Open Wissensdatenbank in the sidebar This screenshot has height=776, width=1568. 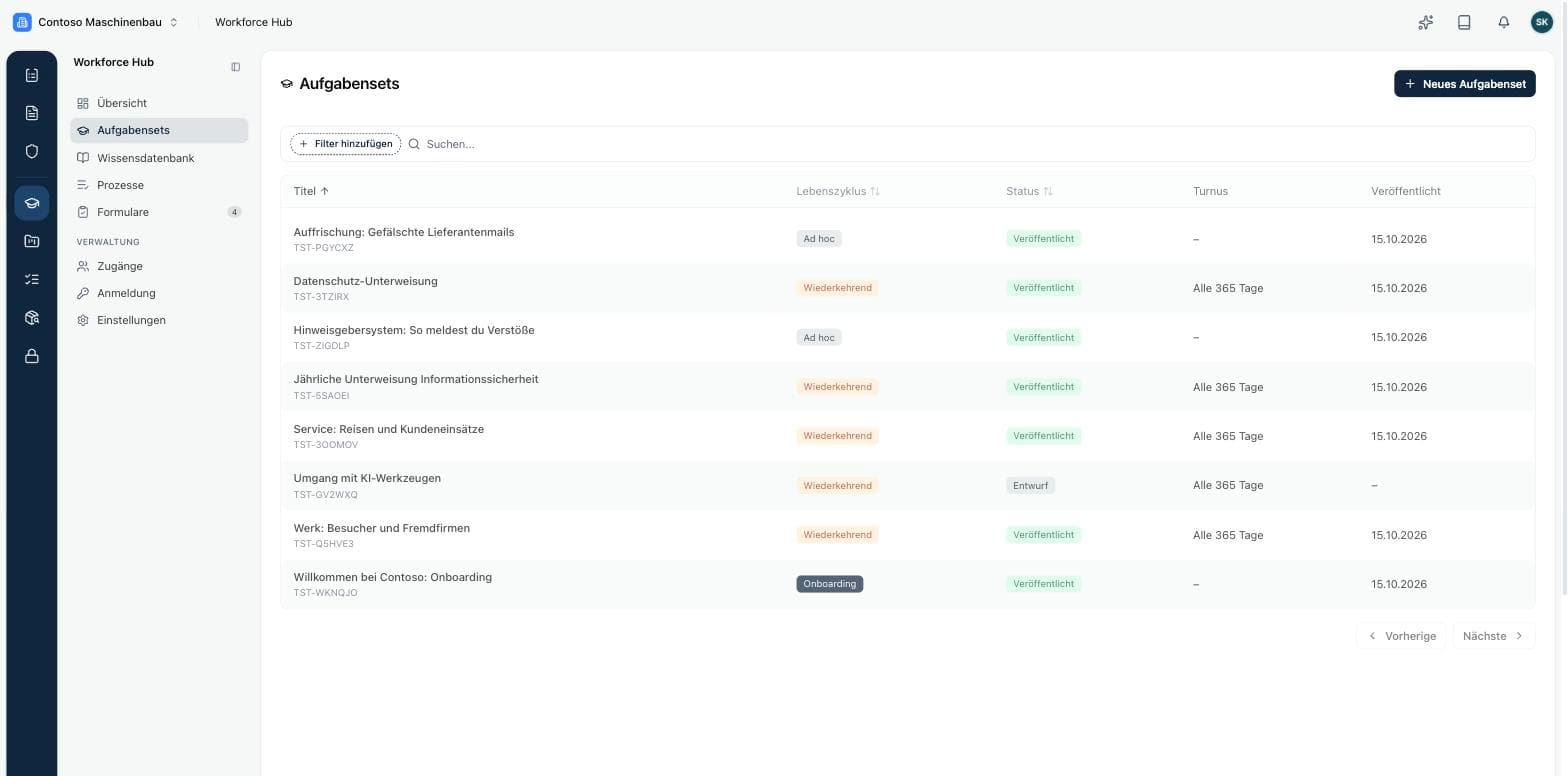click(x=159, y=158)
